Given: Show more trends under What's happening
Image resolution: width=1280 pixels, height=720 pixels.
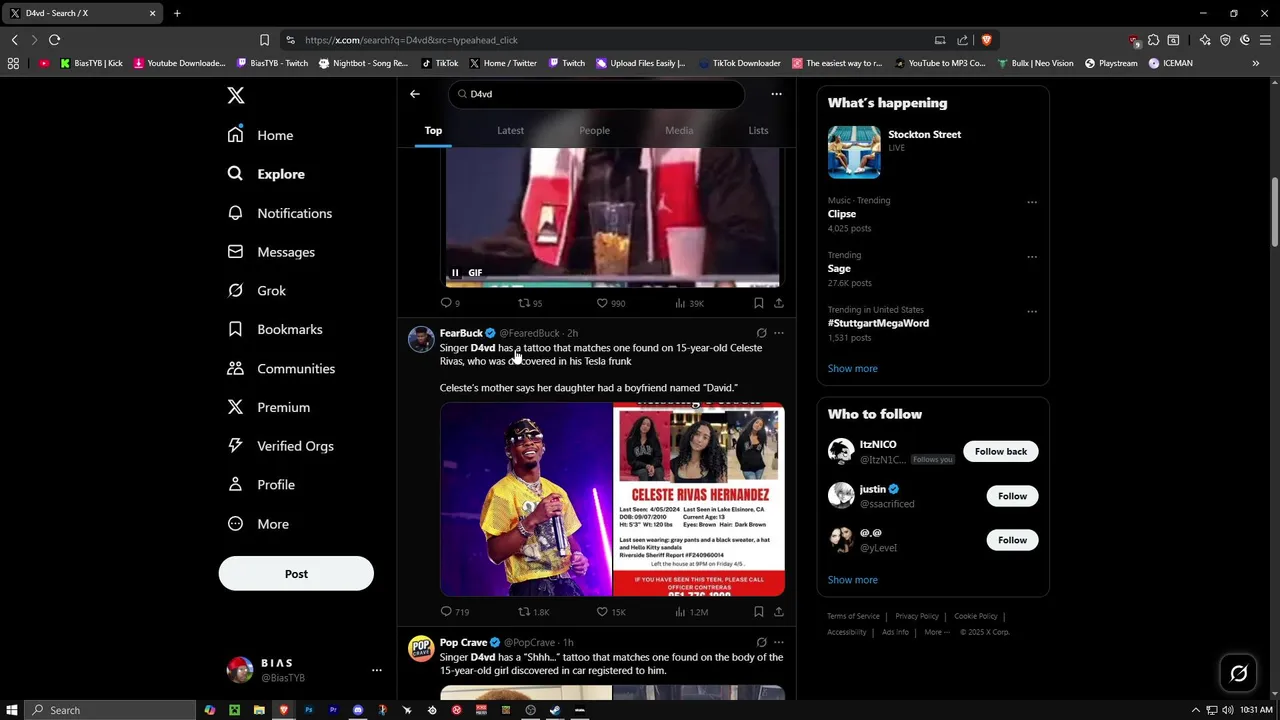Looking at the screenshot, I should point(853,368).
